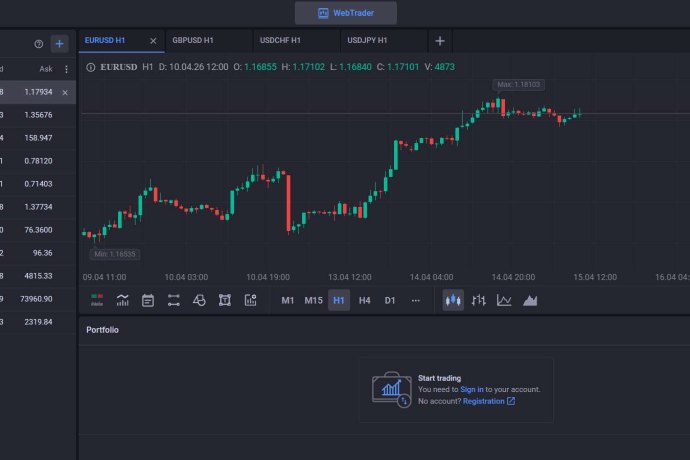This screenshot has width=690, height=460.
Task: Open the indicators icon in chart toolbar
Action: (x=122, y=300)
